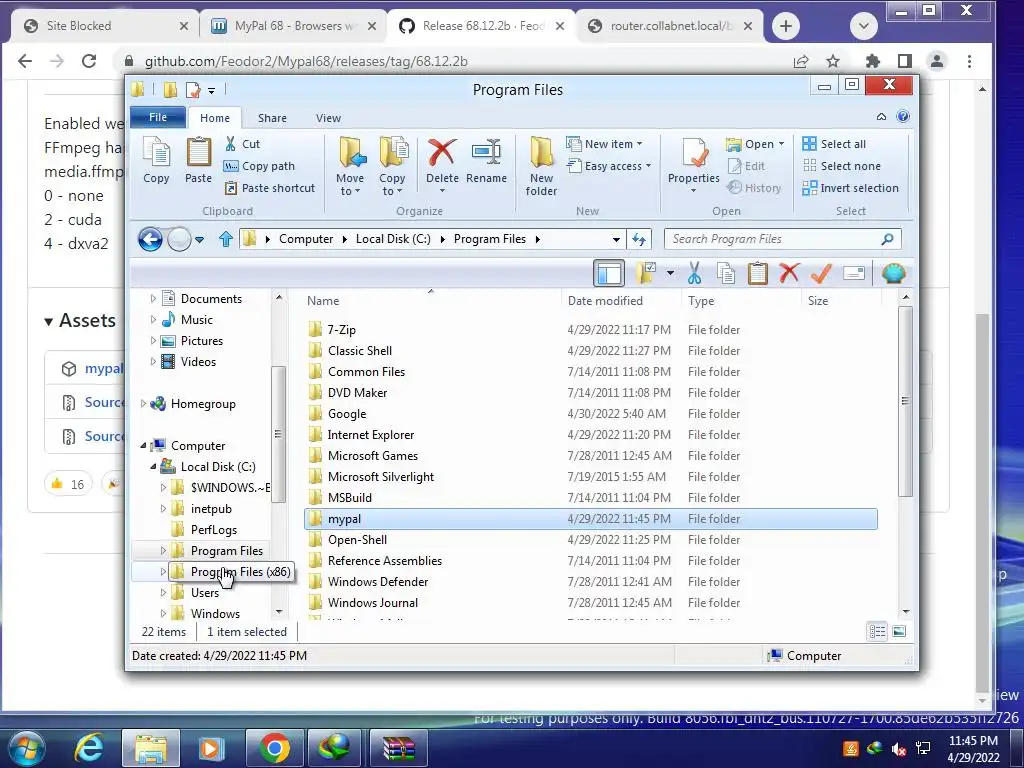Switch to the Share ribbon tab
This screenshot has height=768, width=1024.
point(272,118)
